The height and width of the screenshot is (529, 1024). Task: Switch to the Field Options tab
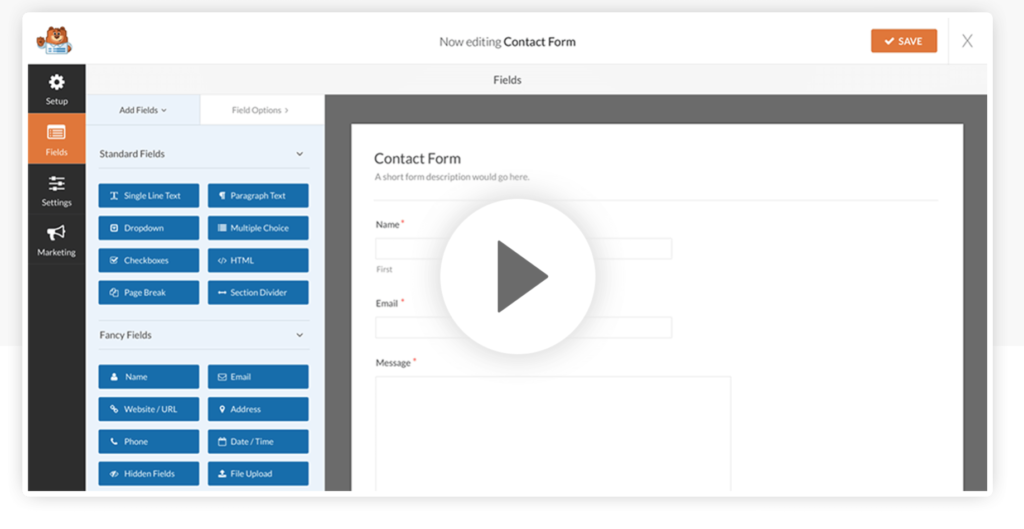[x=261, y=110]
